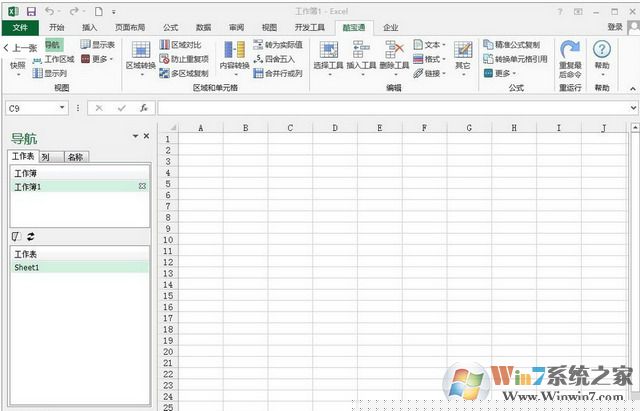This screenshot has width=640, height=411.
Task: Select the 名称 tab in the navigation pane
Action: [x=76, y=157]
